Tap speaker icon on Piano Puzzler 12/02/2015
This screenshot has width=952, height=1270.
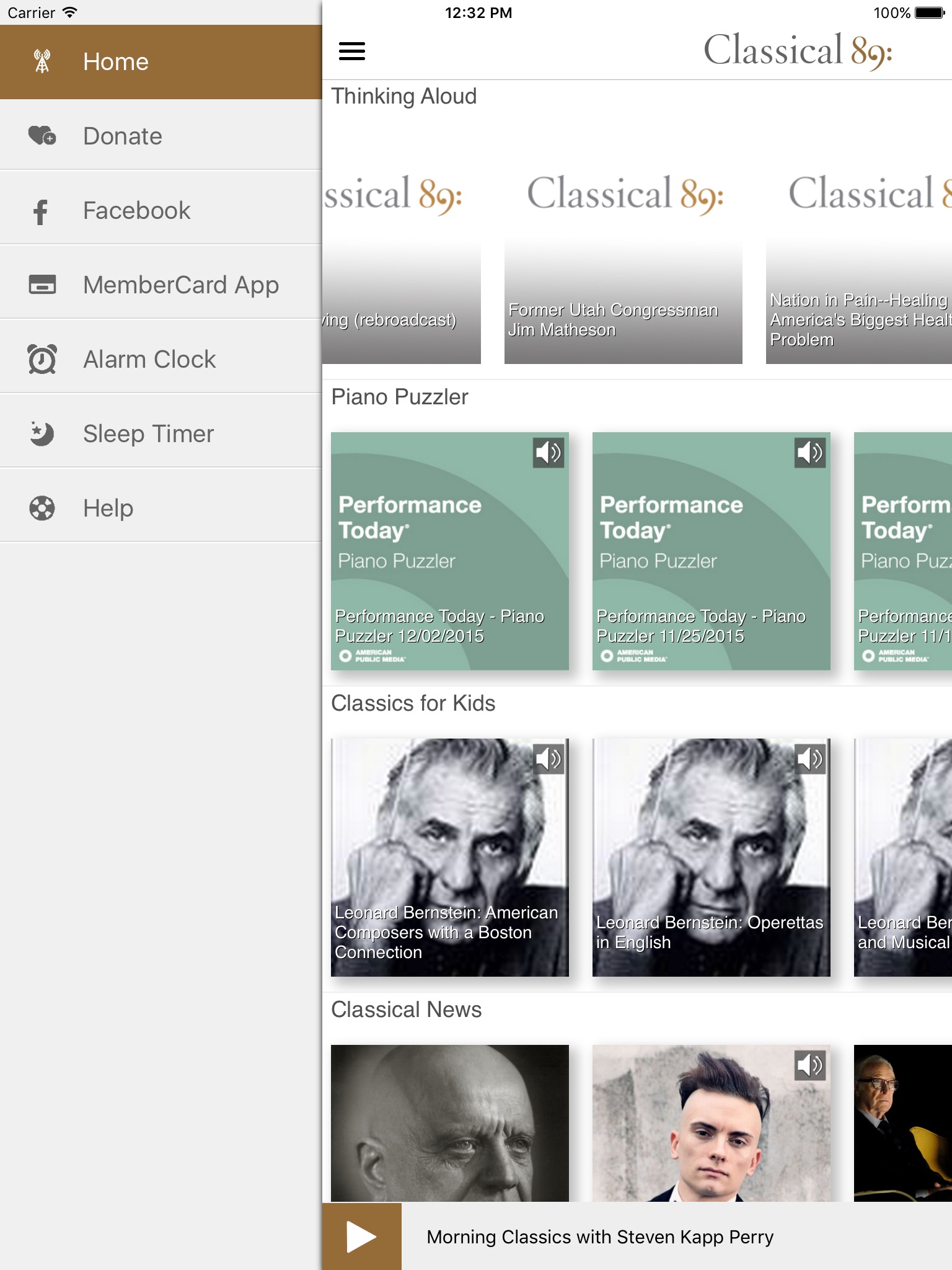tap(549, 453)
